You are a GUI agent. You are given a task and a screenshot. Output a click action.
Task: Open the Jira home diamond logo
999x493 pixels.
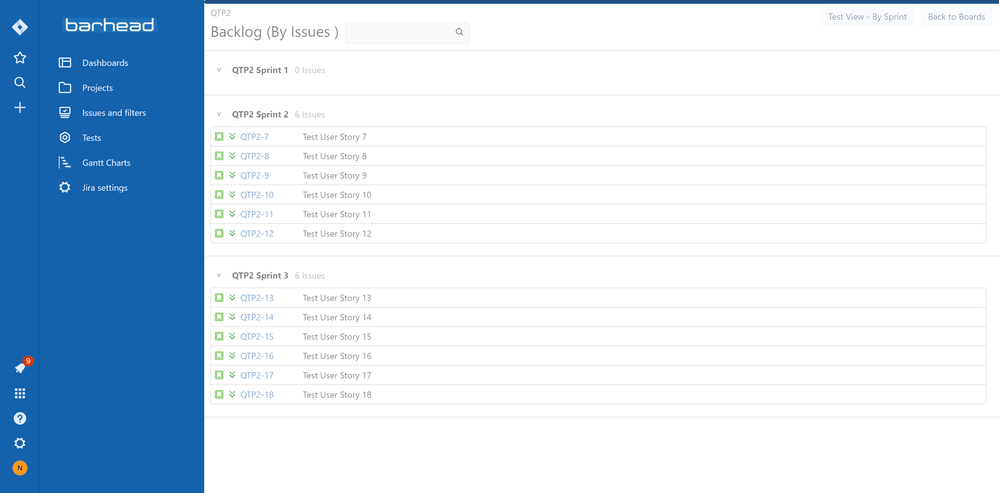pos(20,27)
